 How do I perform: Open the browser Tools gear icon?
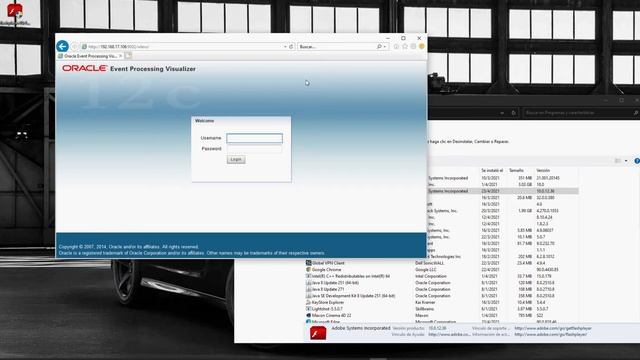pyautogui.click(x=413, y=47)
